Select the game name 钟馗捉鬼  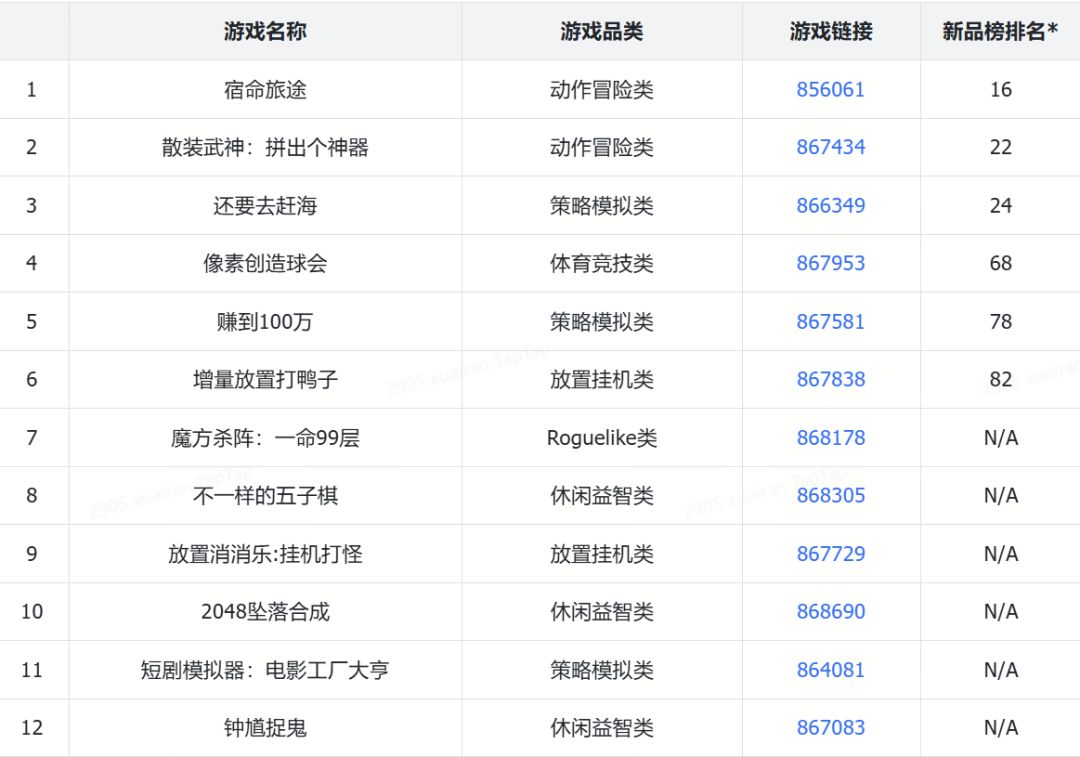pos(265,728)
